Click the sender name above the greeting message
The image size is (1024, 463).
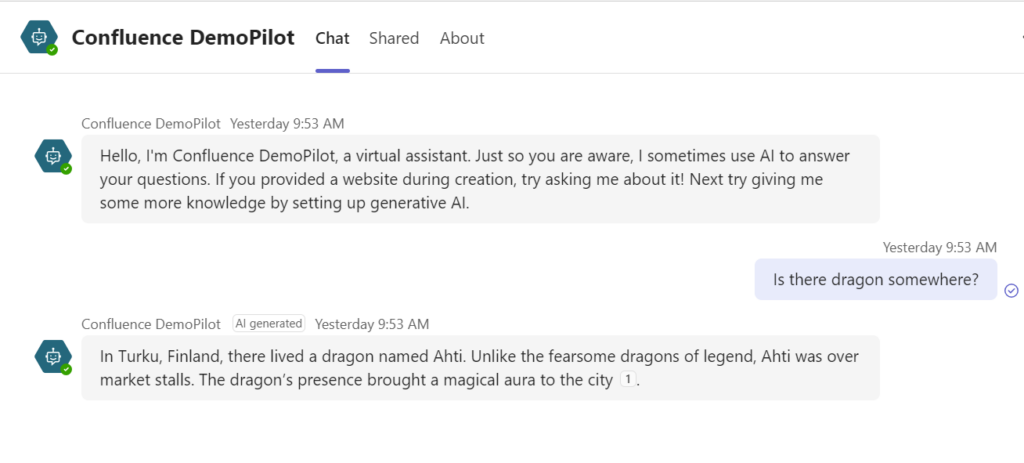click(151, 124)
